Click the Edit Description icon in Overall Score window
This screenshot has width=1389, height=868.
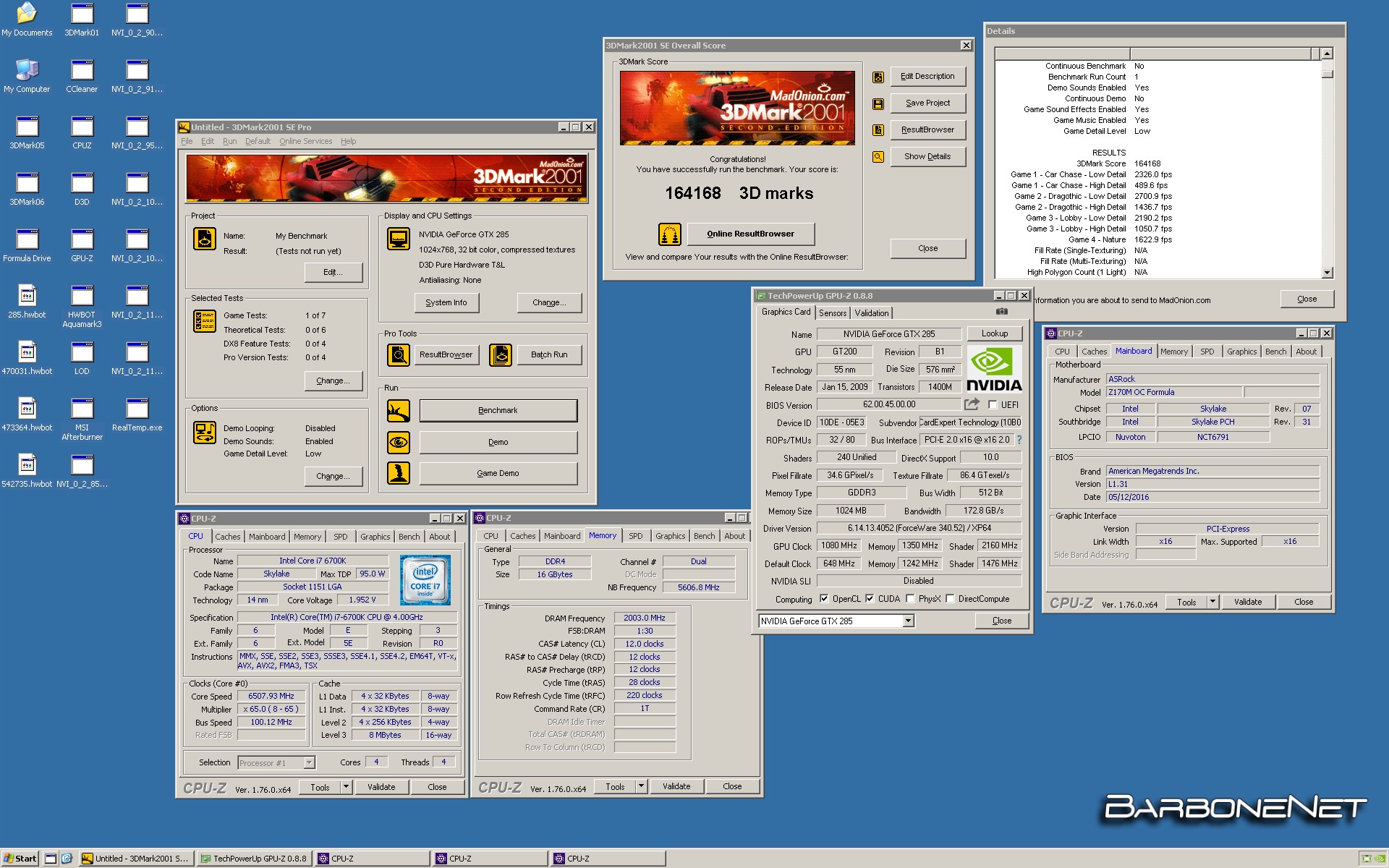point(878,77)
